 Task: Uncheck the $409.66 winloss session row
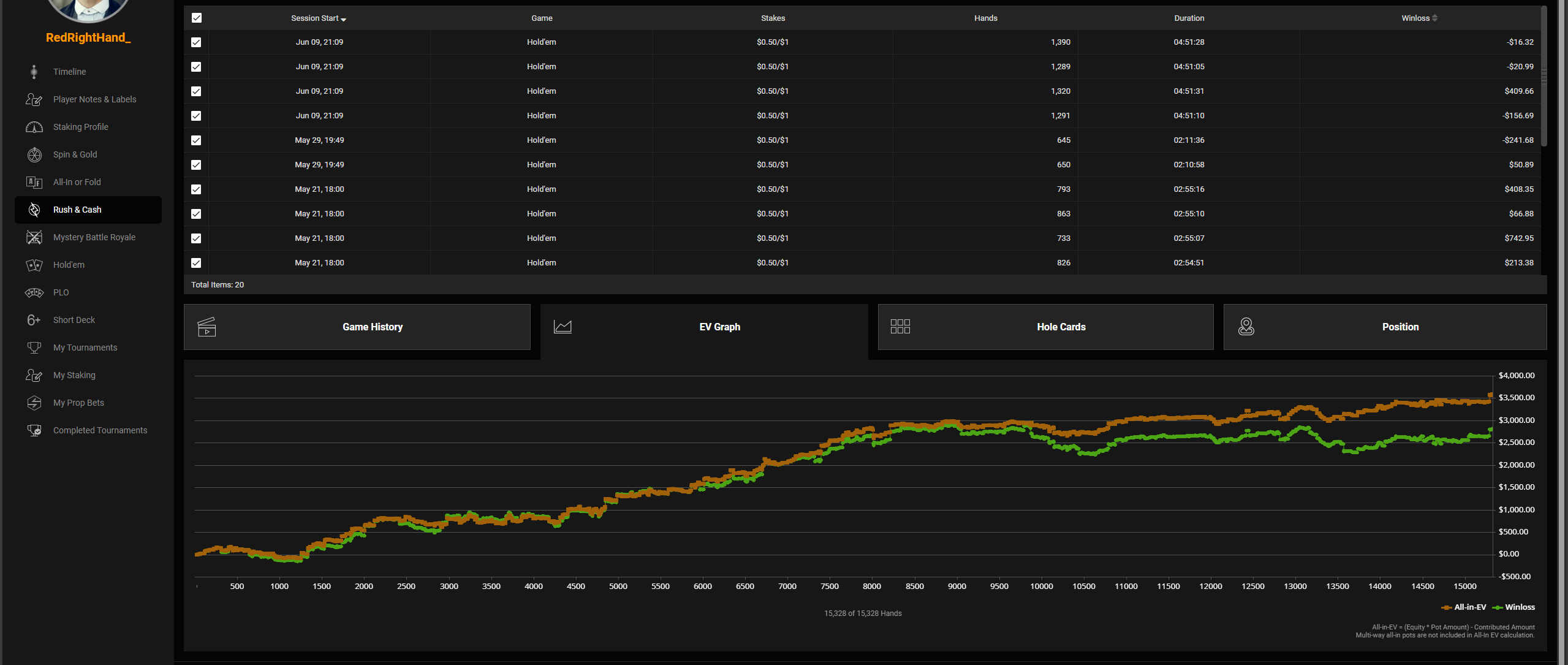[196, 91]
